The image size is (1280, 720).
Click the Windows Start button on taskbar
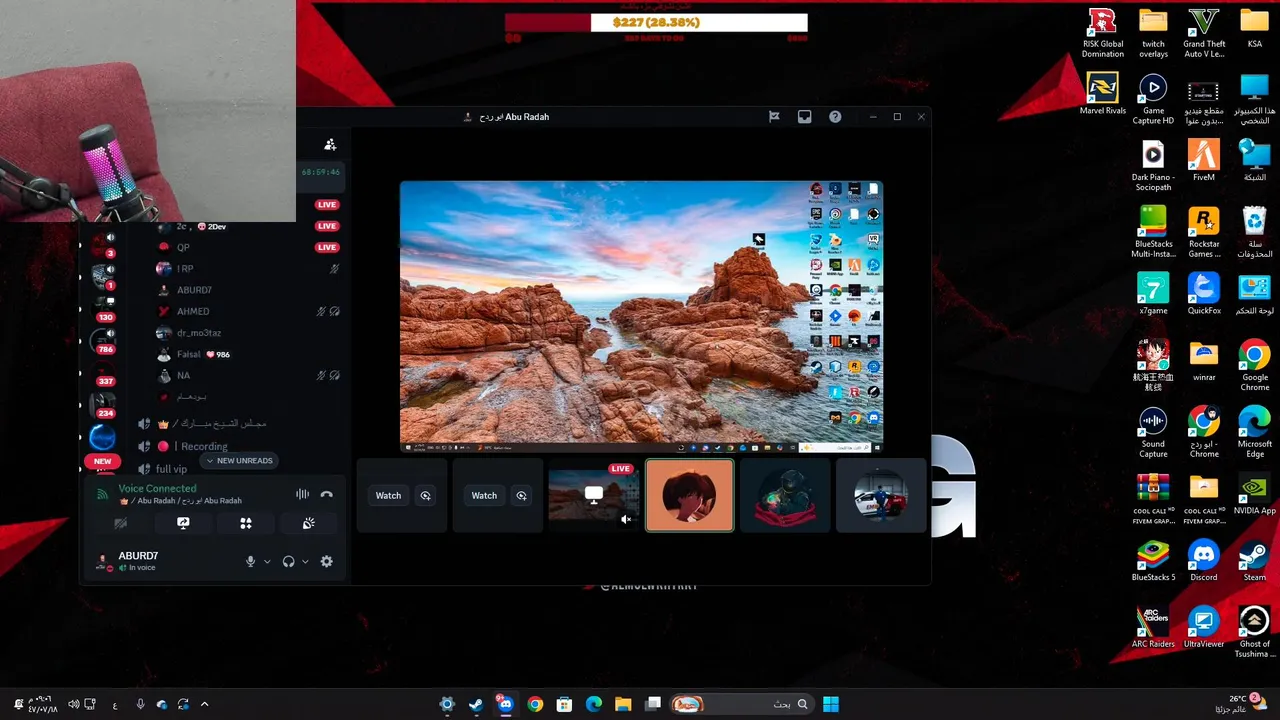point(830,704)
